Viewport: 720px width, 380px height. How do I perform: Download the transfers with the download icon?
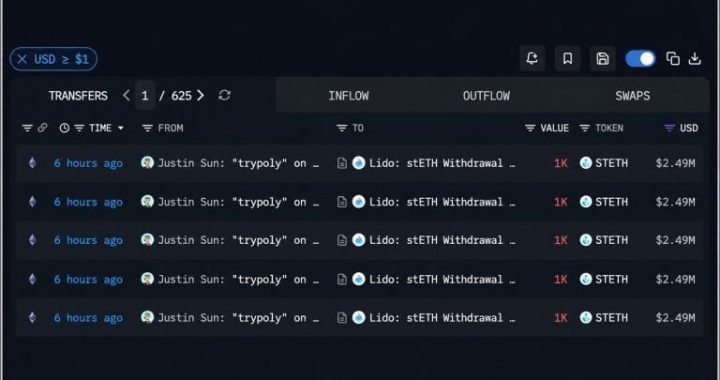(x=695, y=59)
